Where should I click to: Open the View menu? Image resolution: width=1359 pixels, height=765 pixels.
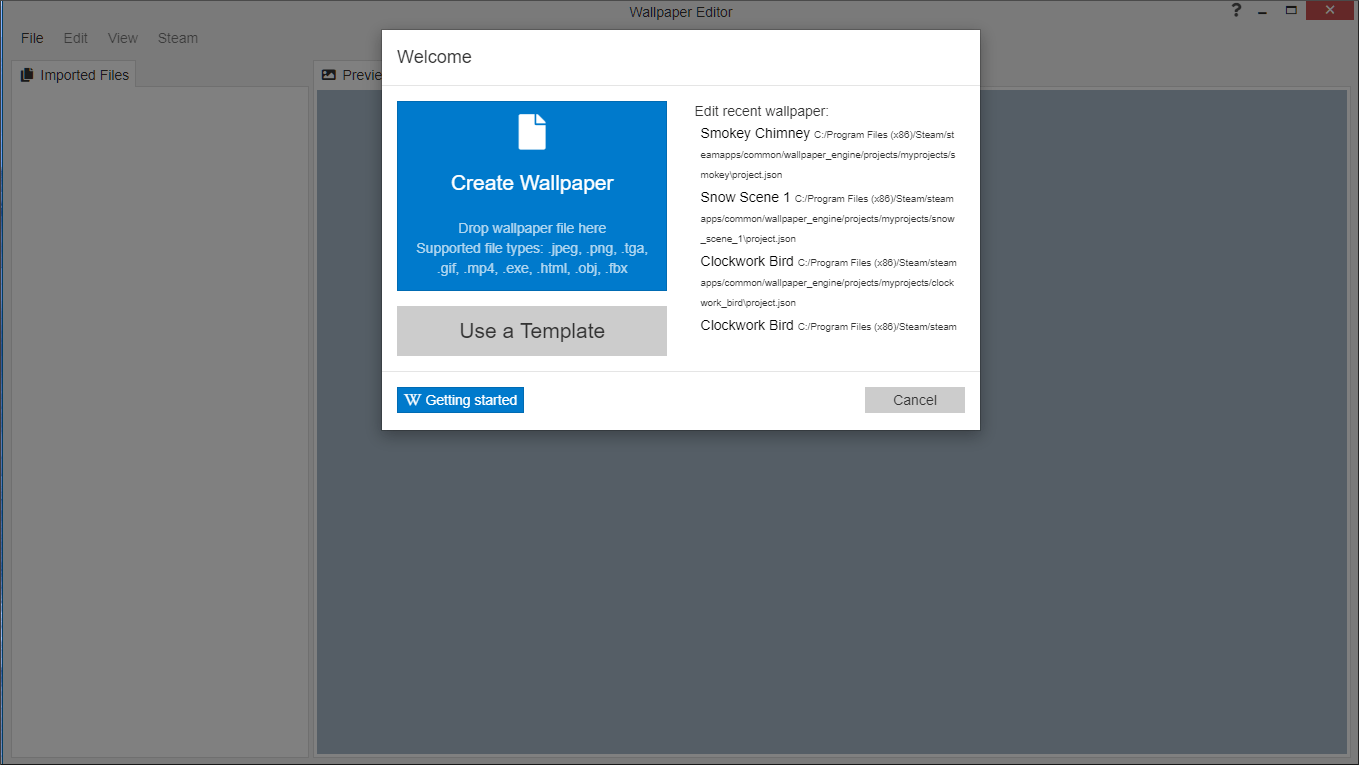(x=123, y=38)
